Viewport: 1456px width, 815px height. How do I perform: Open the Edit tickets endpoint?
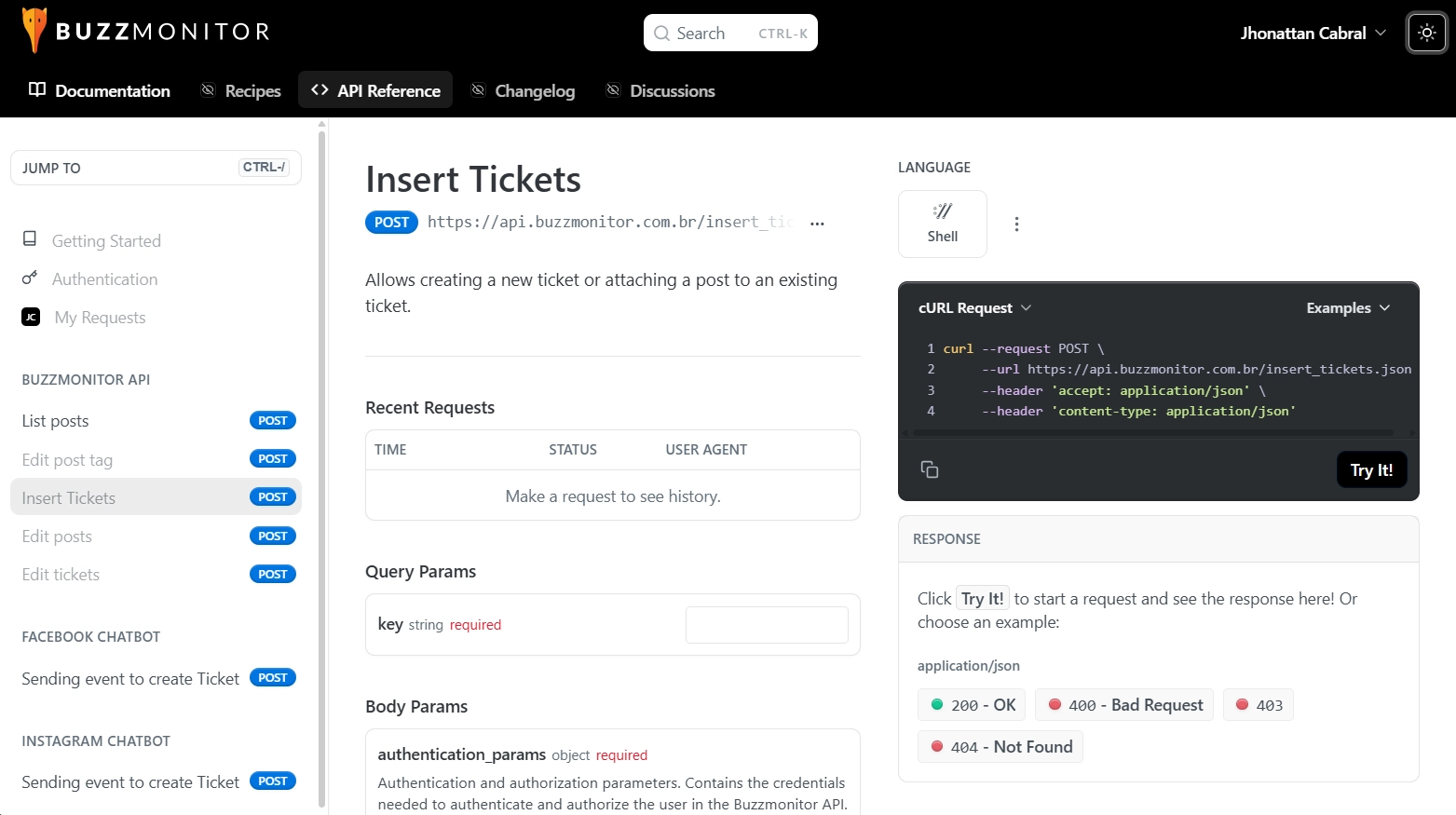156,575
